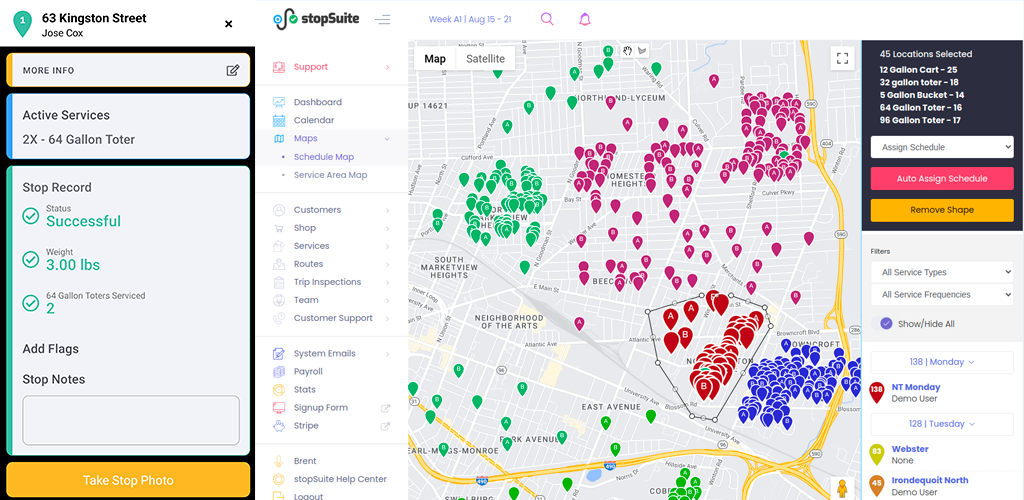
Task: Click the Remove Shape button
Action: click(x=942, y=210)
